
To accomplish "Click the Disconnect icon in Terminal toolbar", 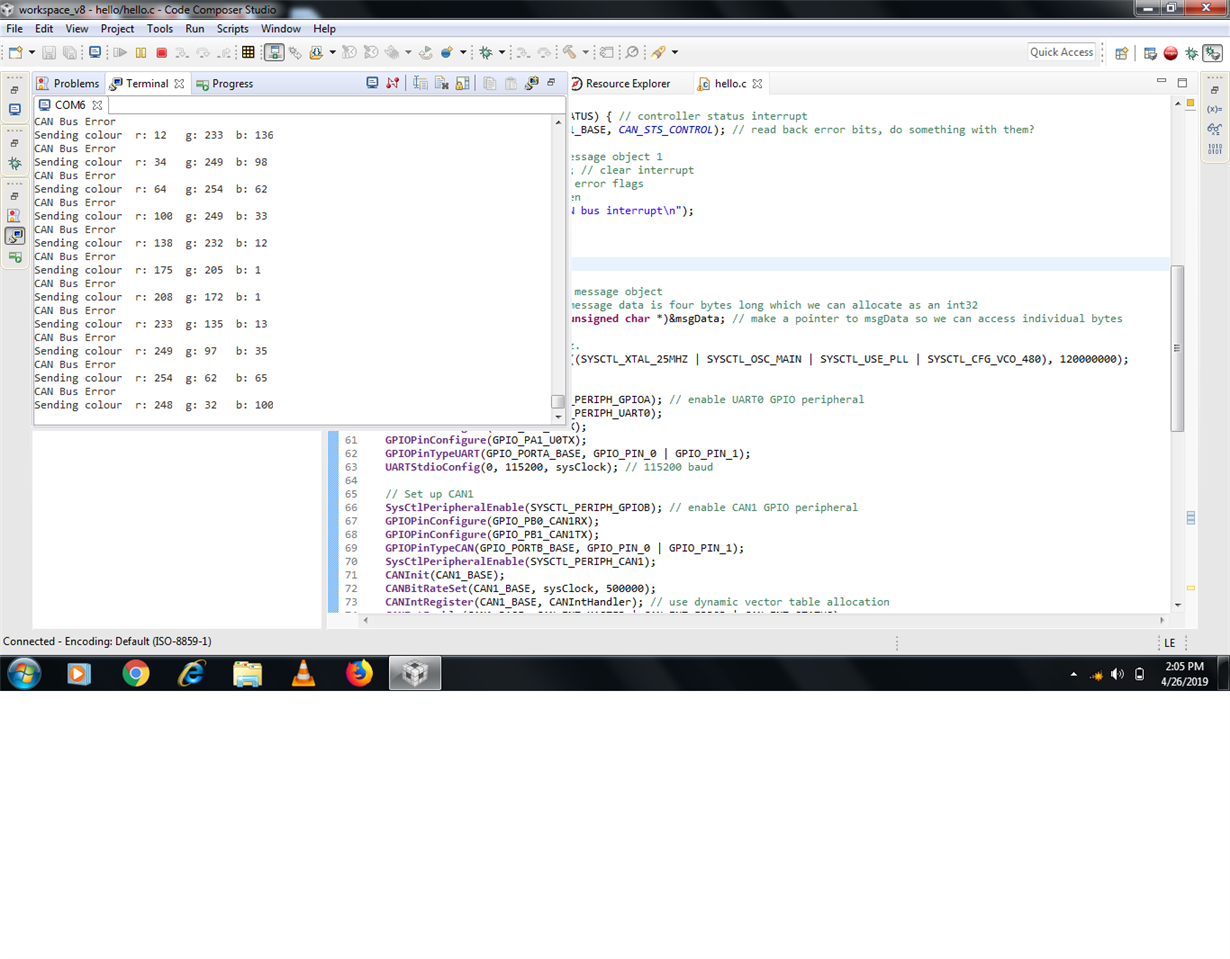I will tap(393, 83).
